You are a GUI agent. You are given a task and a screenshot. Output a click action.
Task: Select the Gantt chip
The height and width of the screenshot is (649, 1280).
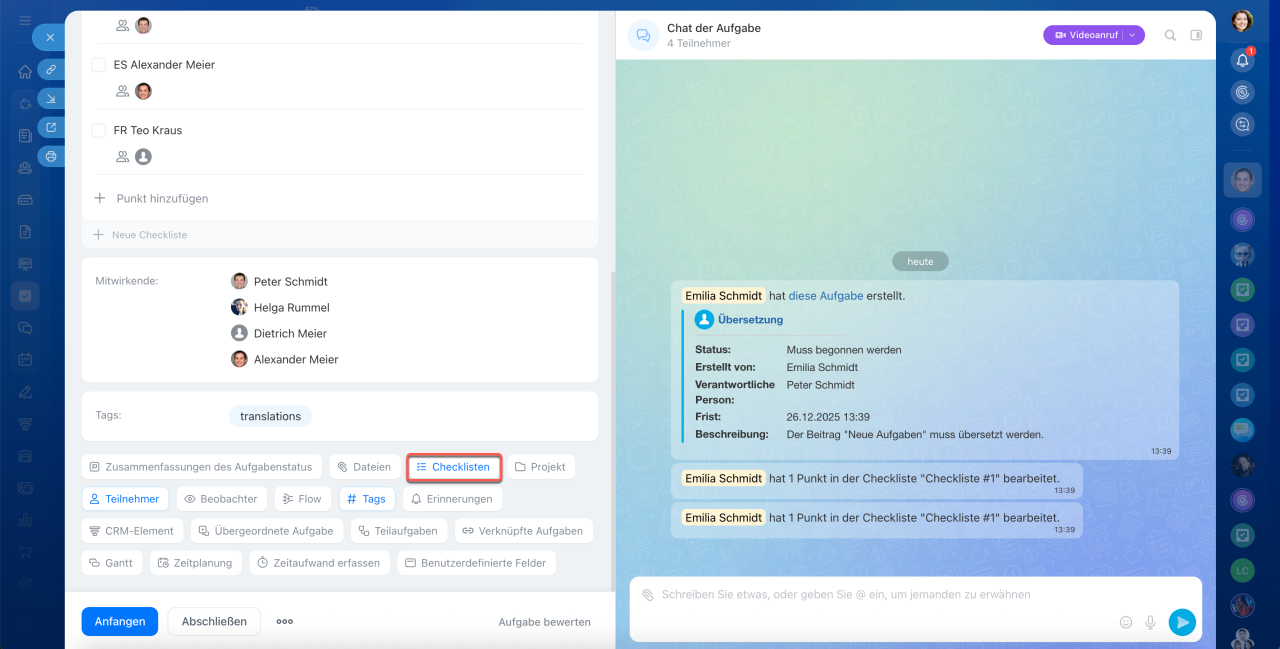(111, 563)
